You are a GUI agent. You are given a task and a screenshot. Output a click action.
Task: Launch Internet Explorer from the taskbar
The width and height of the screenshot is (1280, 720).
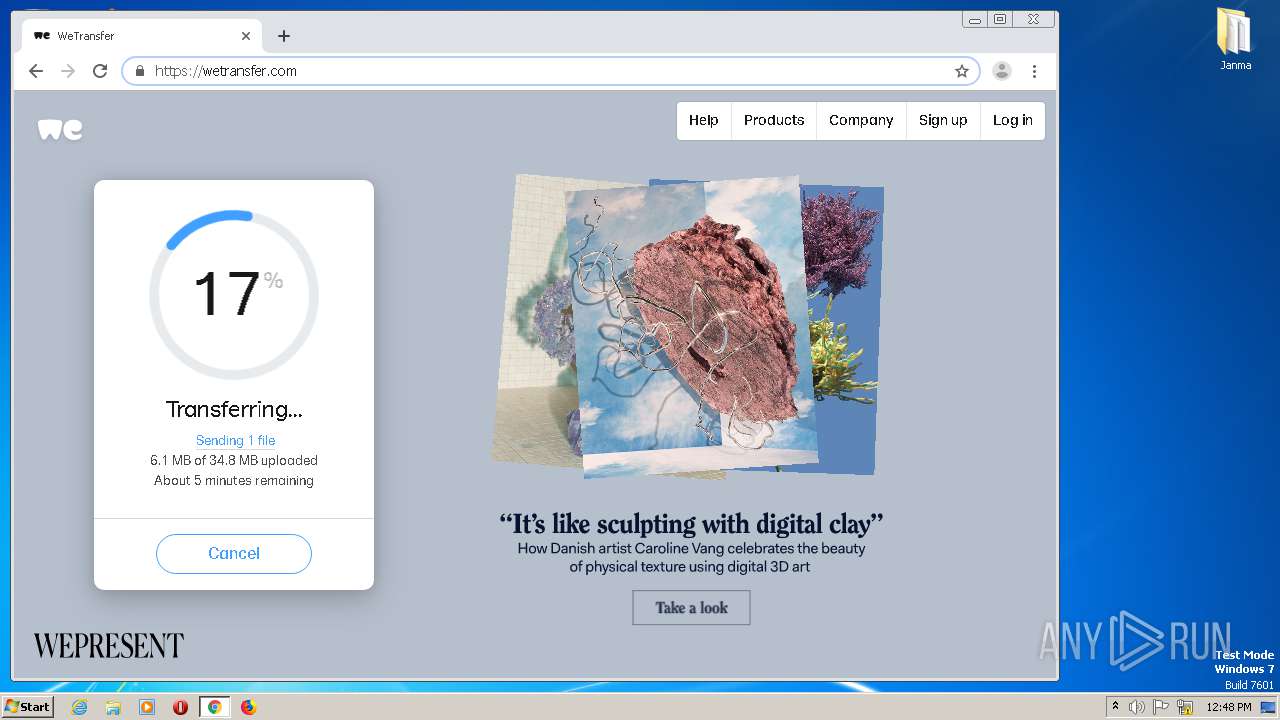tap(79, 707)
